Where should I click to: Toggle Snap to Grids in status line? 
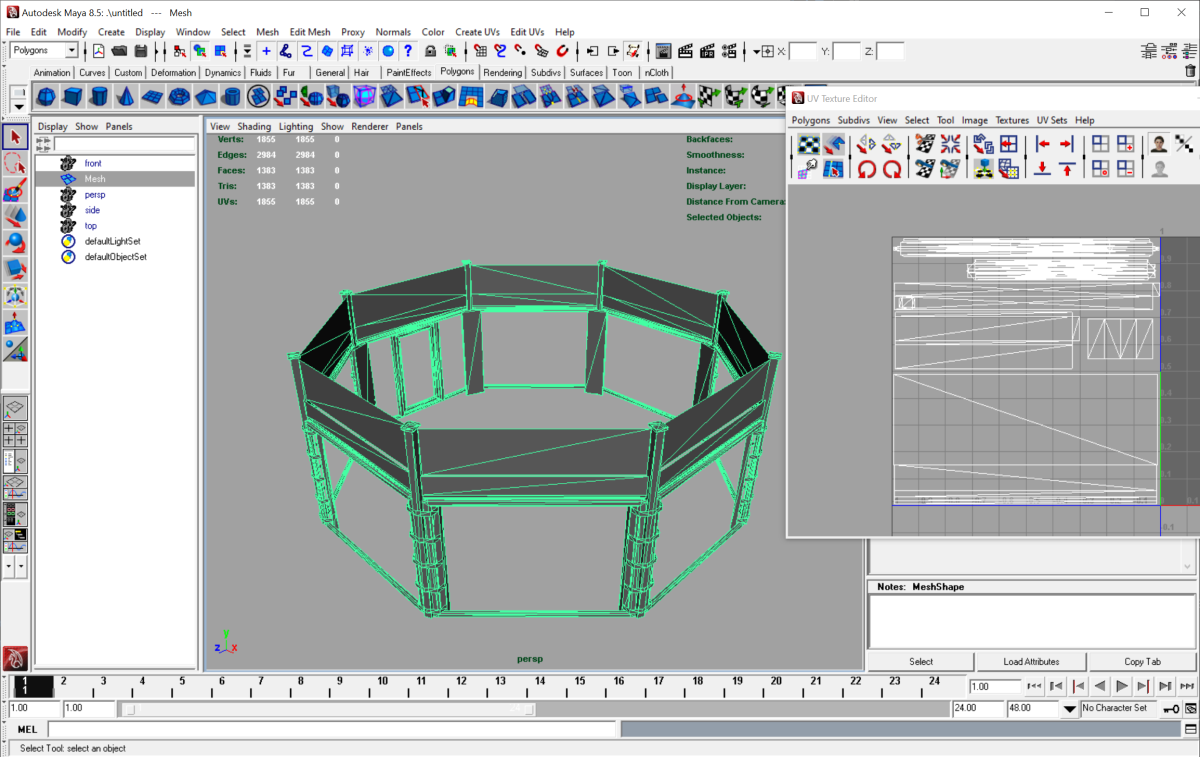pyautogui.click(x=479, y=51)
